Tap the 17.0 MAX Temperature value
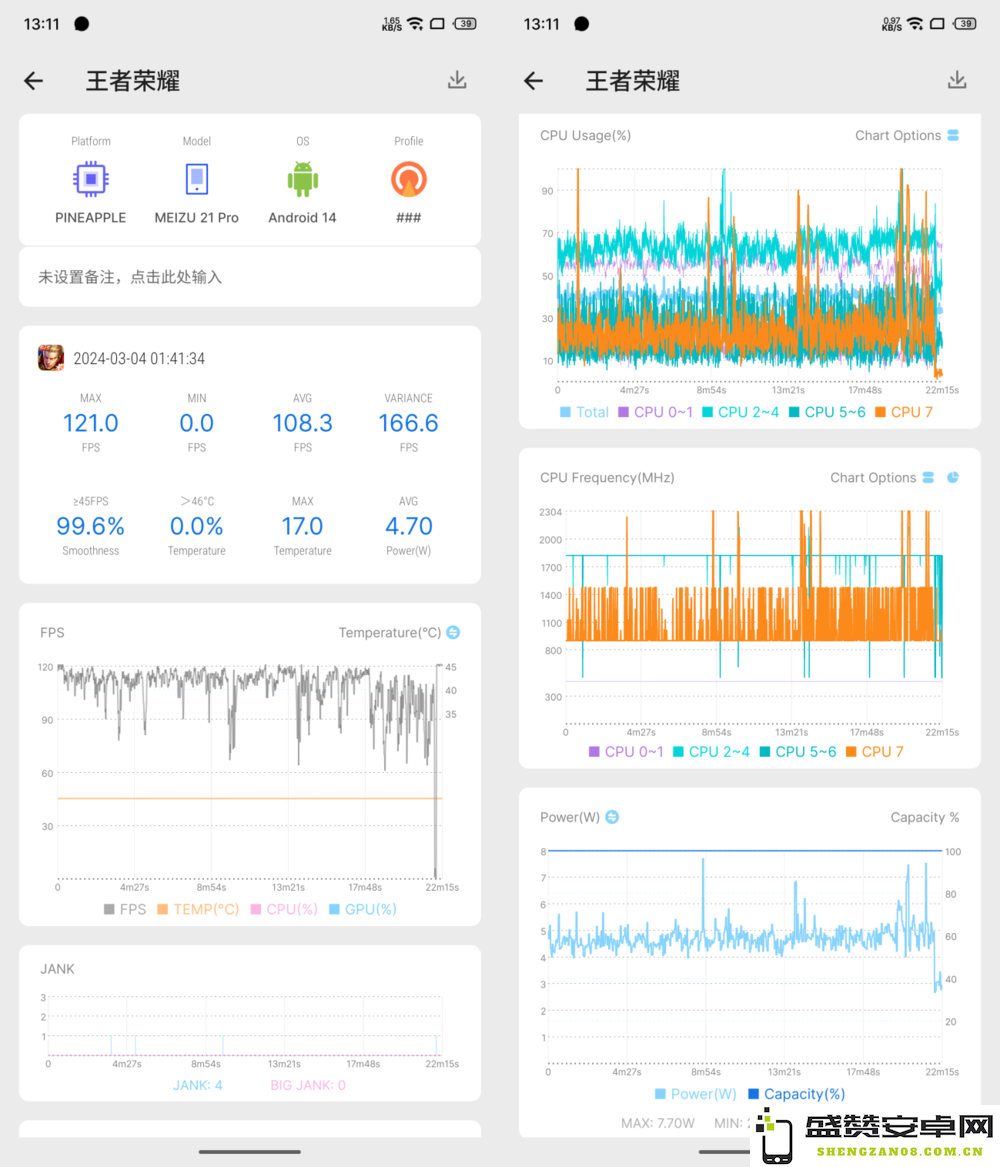Viewport: 1000px width, 1167px height. (302, 526)
